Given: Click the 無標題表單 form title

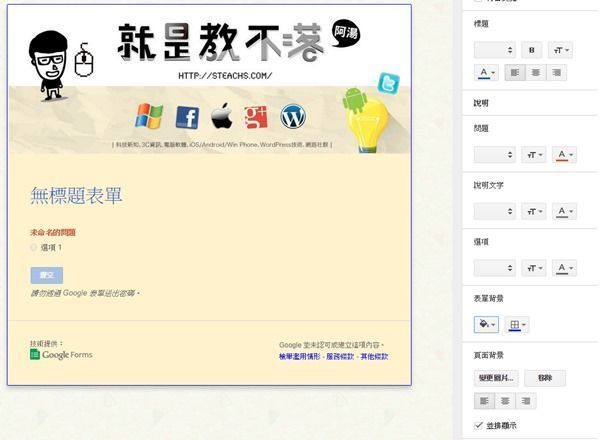Looking at the screenshot, I should click(76, 196).
